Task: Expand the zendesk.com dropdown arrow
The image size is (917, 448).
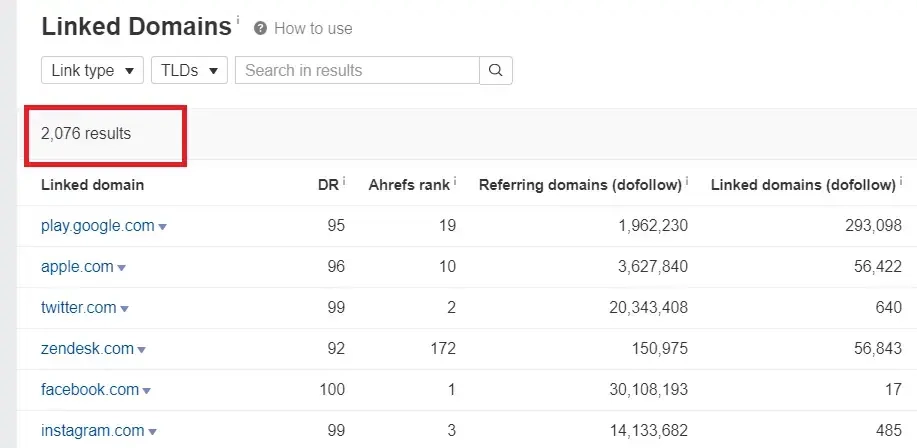Action: tap(141, 350)
